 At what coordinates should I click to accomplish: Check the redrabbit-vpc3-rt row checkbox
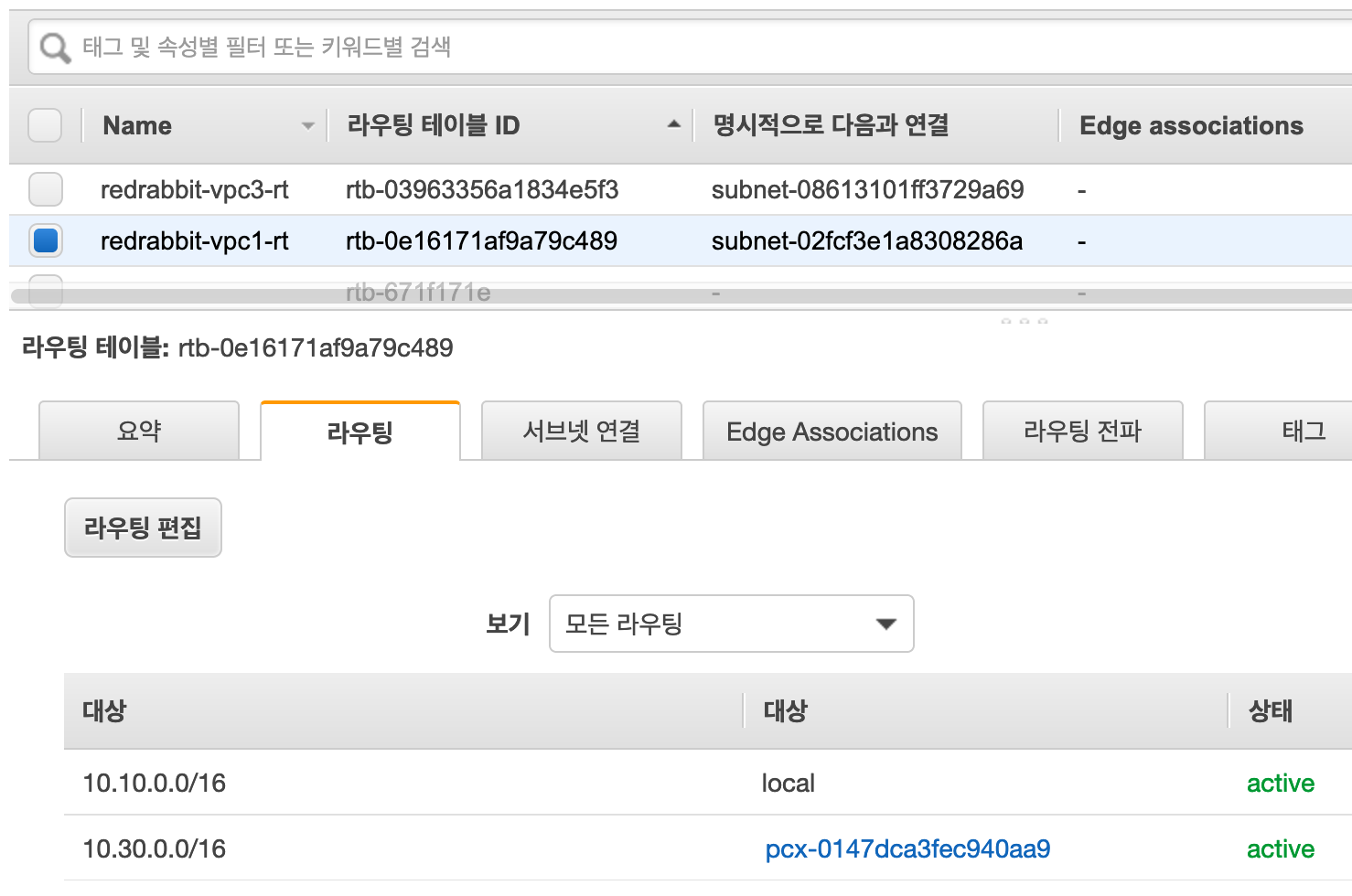[x=46, y=189]
